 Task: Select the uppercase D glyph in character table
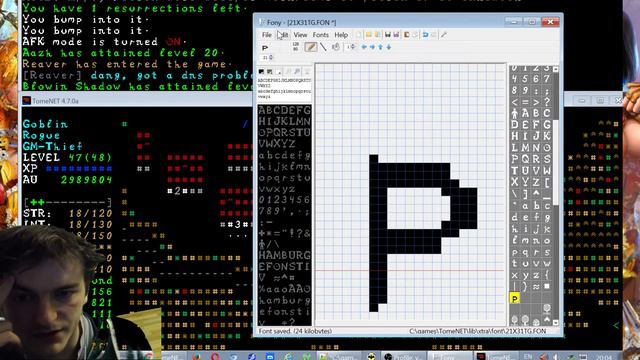pos(514,124)
